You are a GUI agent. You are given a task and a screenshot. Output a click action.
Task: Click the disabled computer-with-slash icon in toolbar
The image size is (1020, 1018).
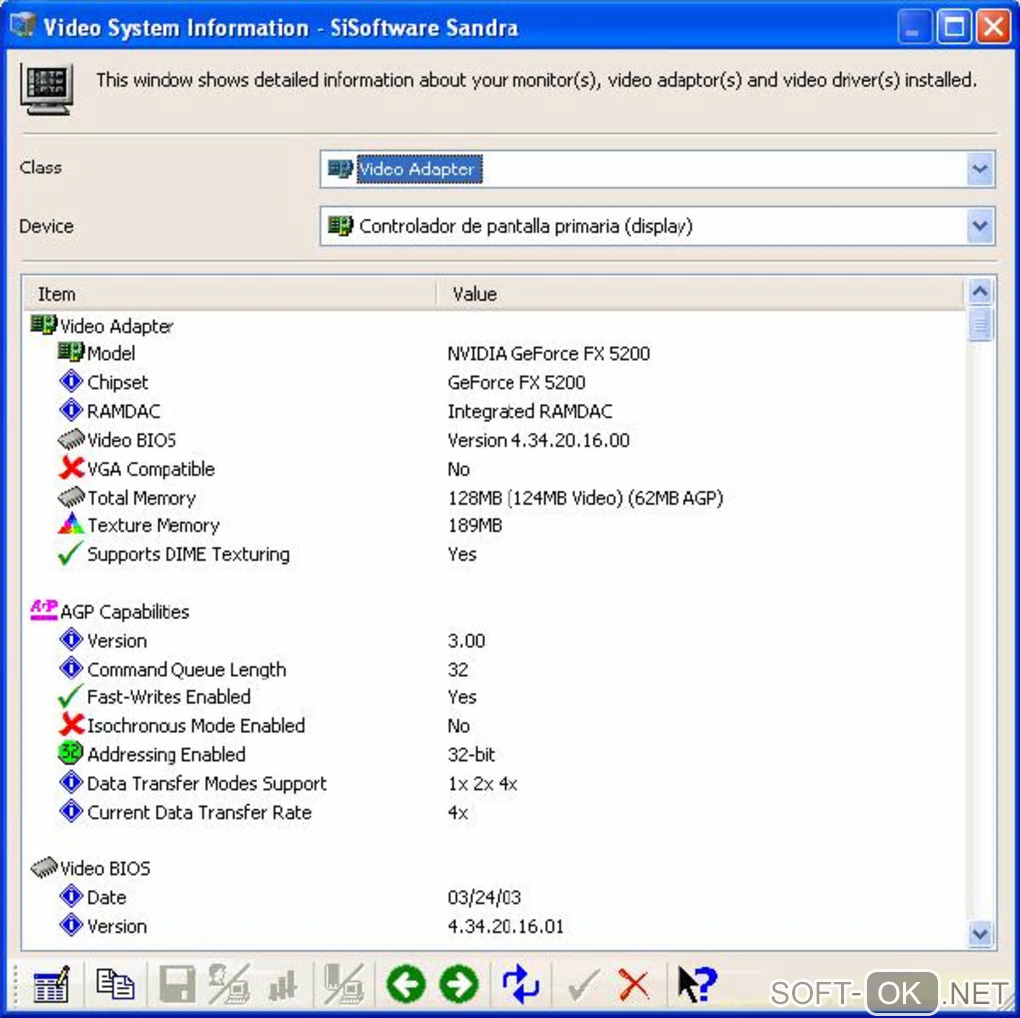[x=344, y=984]
